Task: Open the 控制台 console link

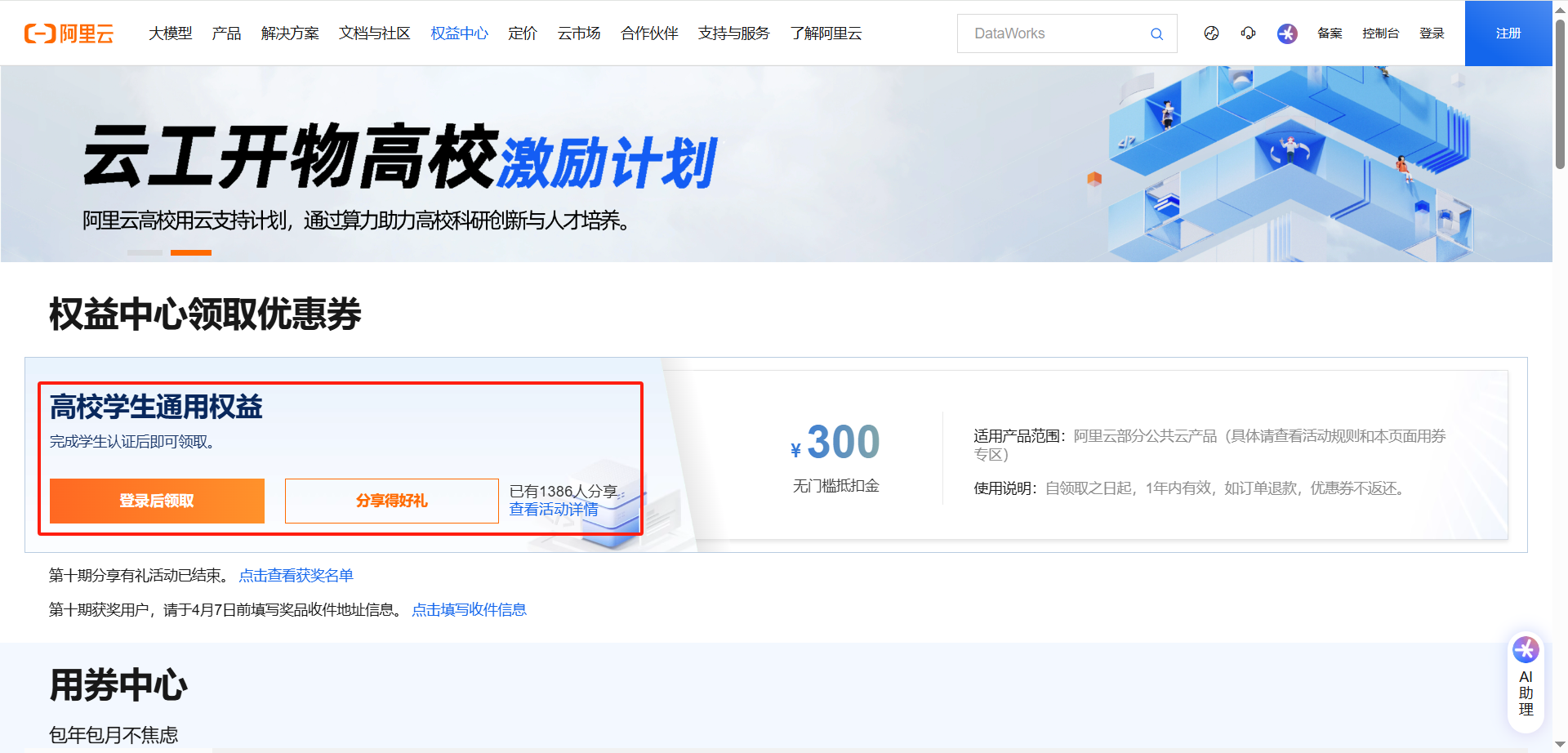Action: point(1380,33)
